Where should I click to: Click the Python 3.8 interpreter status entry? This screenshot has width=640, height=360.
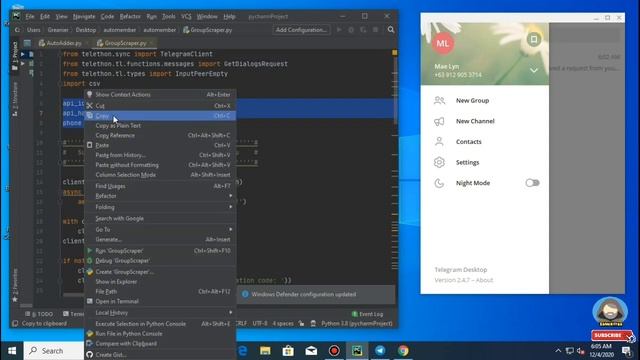357,324
